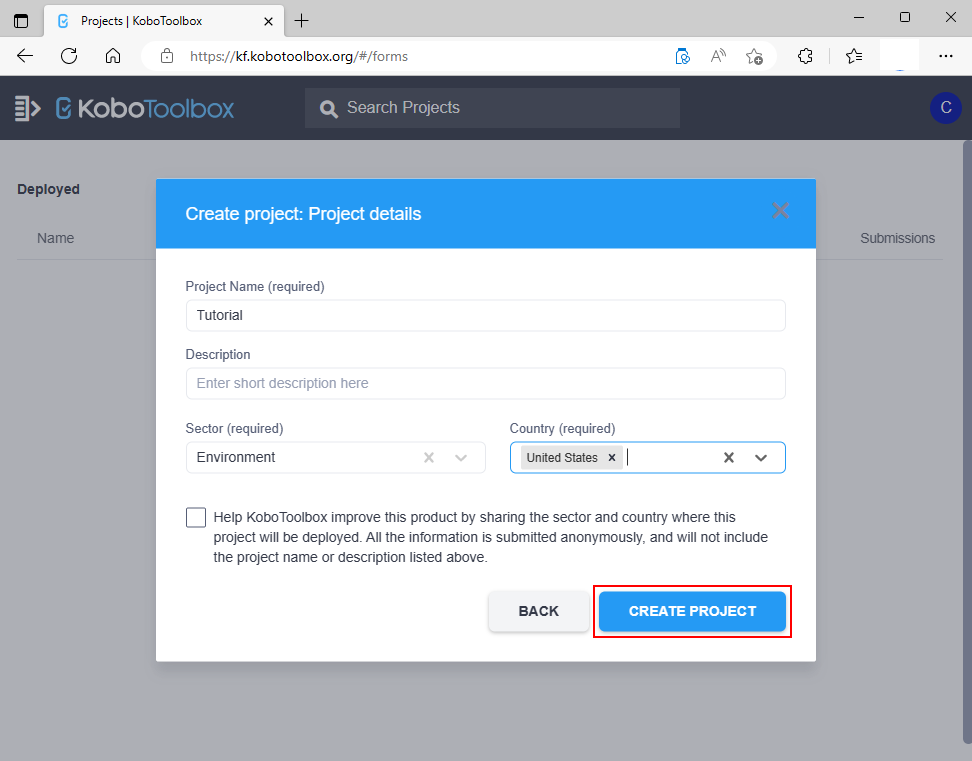Expand the Sector dropdown
Viewport: 972px width, 761px height.
[461, 458]
